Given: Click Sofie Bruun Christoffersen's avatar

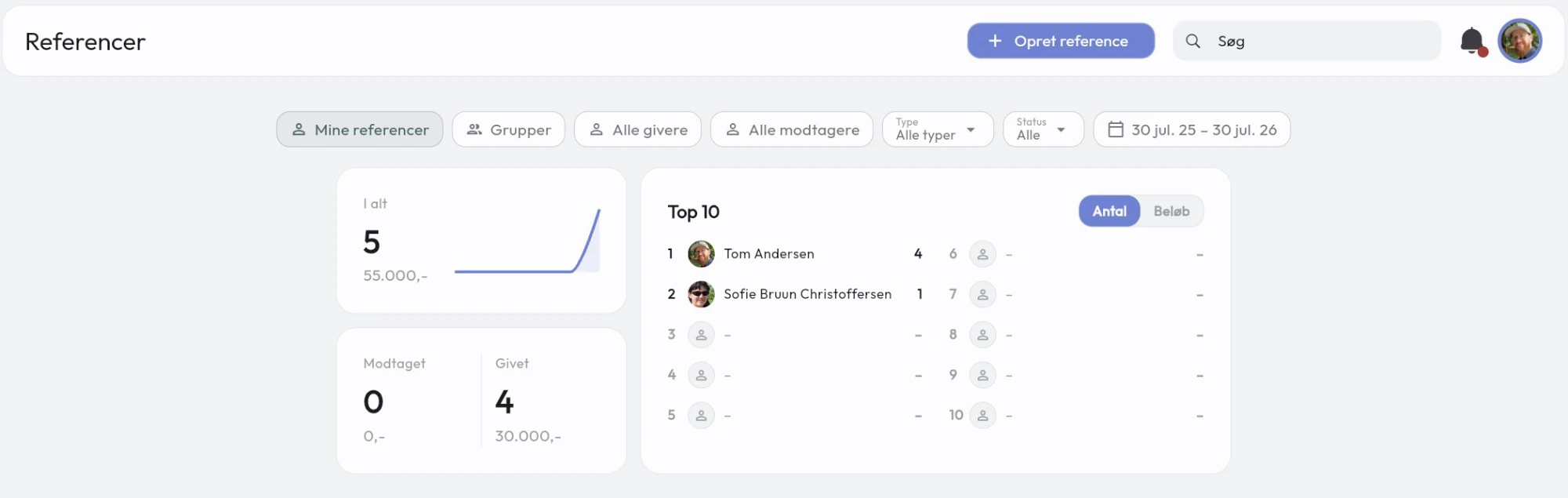Looking at the screenshot, I should 701,294.
